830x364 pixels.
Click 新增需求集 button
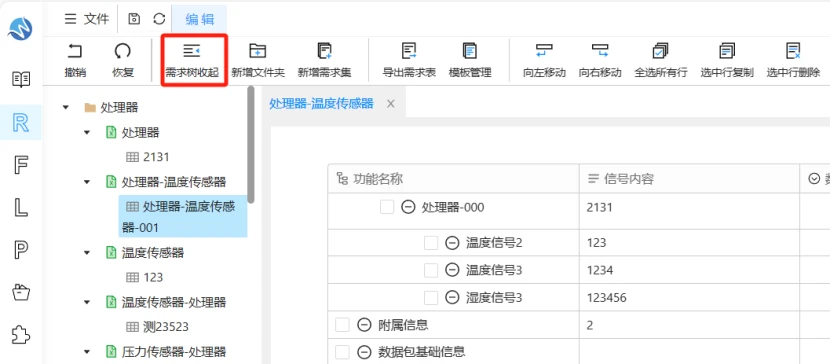click(x=324, y=61)
